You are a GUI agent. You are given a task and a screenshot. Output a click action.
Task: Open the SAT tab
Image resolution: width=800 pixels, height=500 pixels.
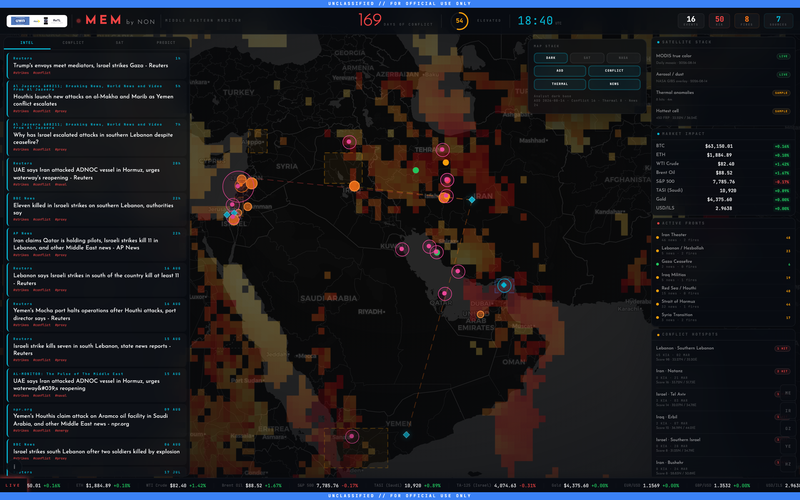pyautogui.click(x=119, y=43)
